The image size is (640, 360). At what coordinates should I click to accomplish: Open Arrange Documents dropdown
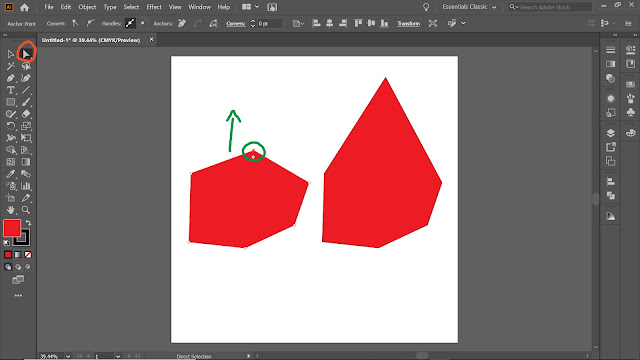(x=251, y=7)
